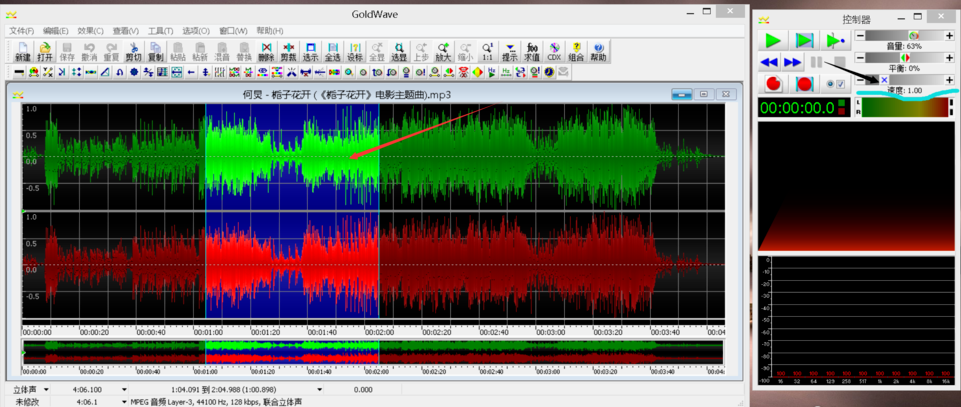961x407 pixels.
Task: Open the 工具 (Tools) menu
Action: coord(160,31)
